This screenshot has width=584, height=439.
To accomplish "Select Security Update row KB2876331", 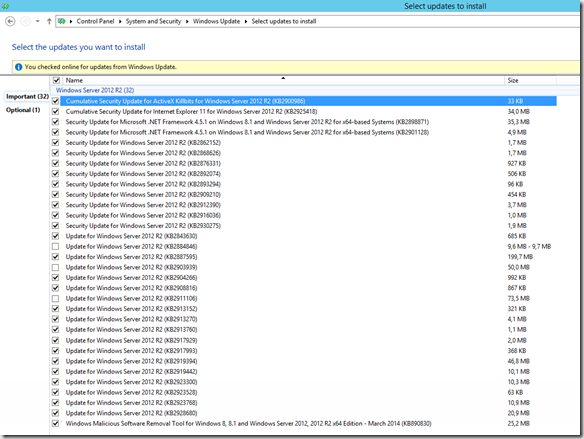I will pos(304,163).
